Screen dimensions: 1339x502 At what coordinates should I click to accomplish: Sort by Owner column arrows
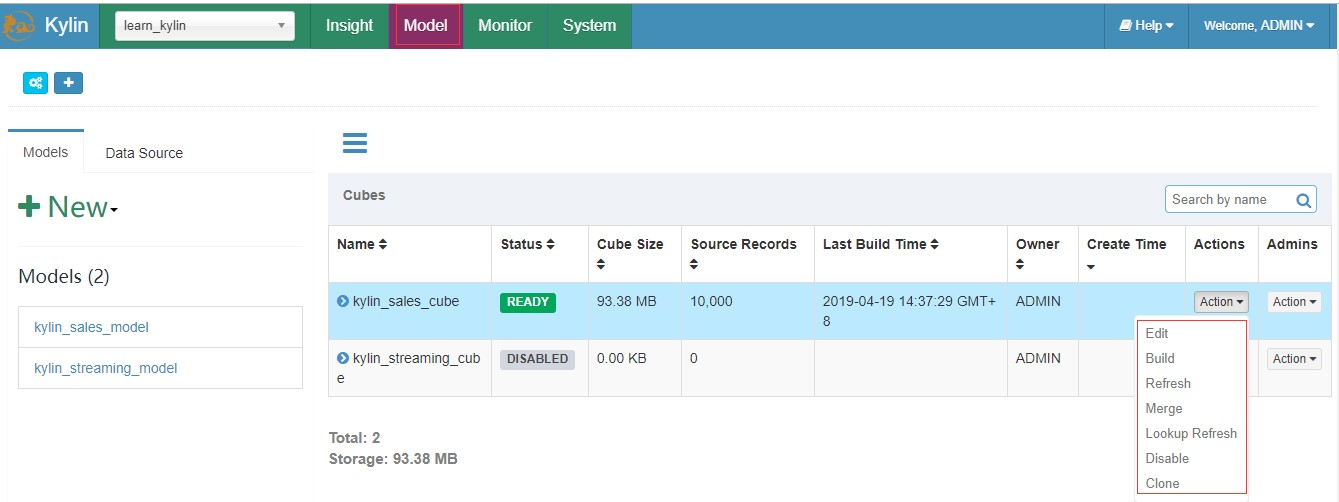click(x=1019, y=265)
